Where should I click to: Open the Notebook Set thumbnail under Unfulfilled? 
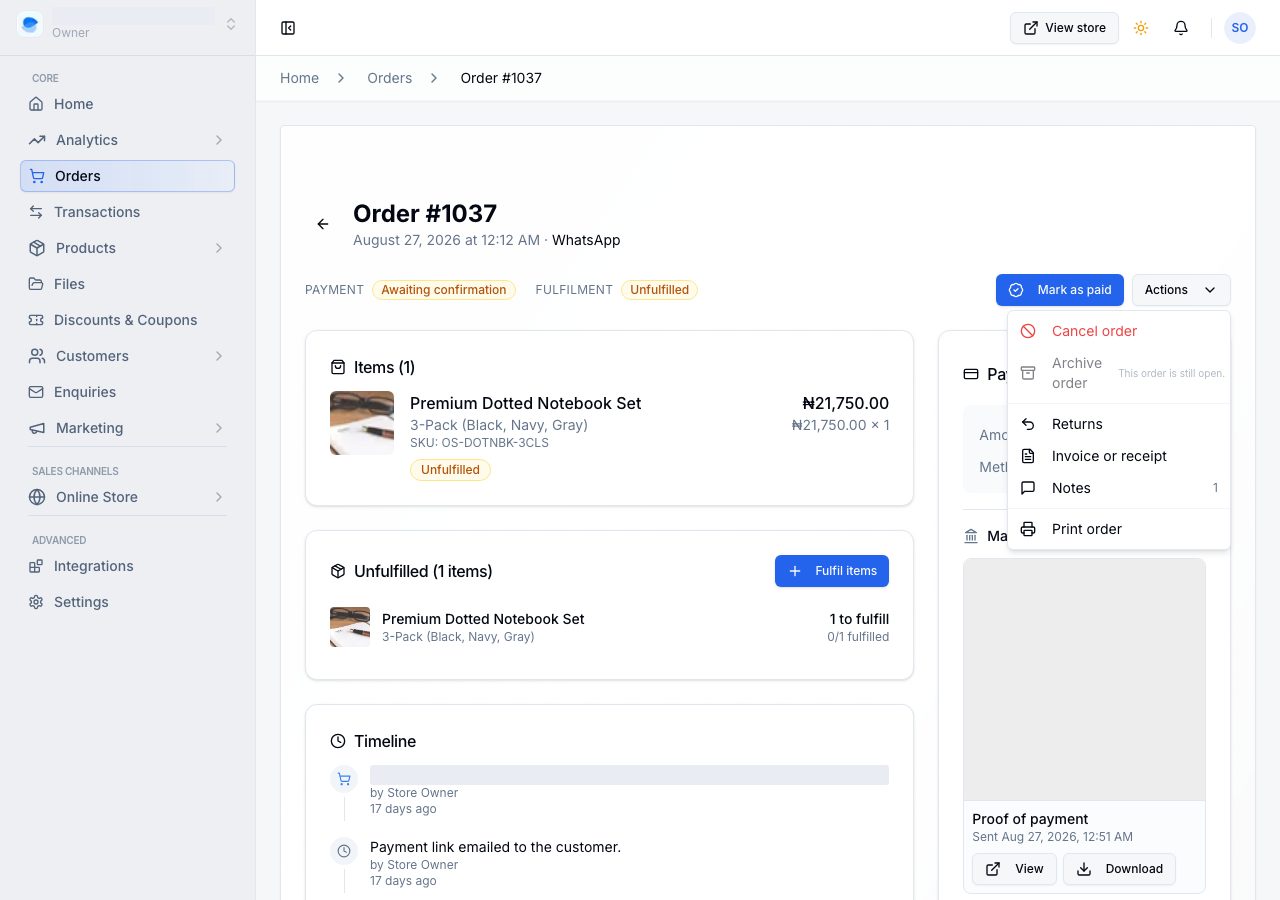[x=350, y=627]
